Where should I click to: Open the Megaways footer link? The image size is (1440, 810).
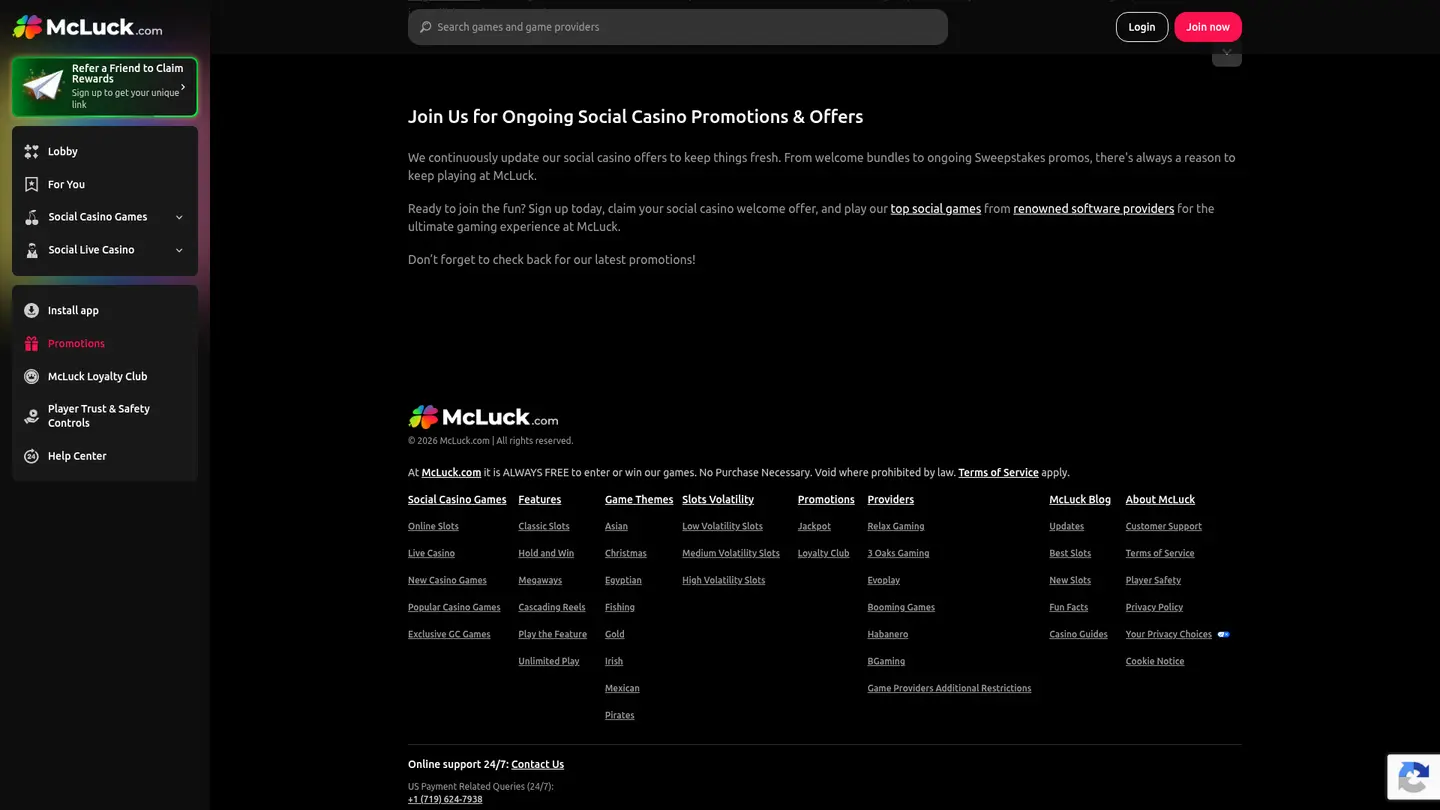(x=540, y=580)
